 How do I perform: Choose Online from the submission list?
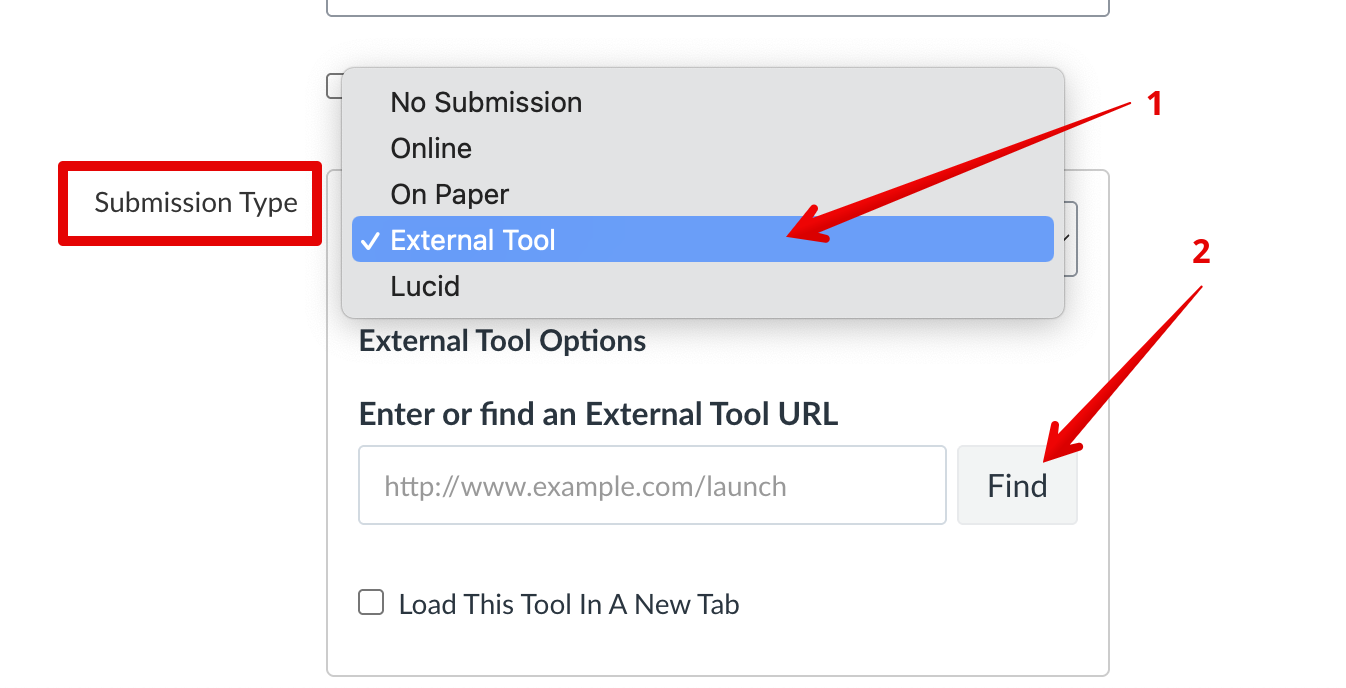click(x=431, y=148)
